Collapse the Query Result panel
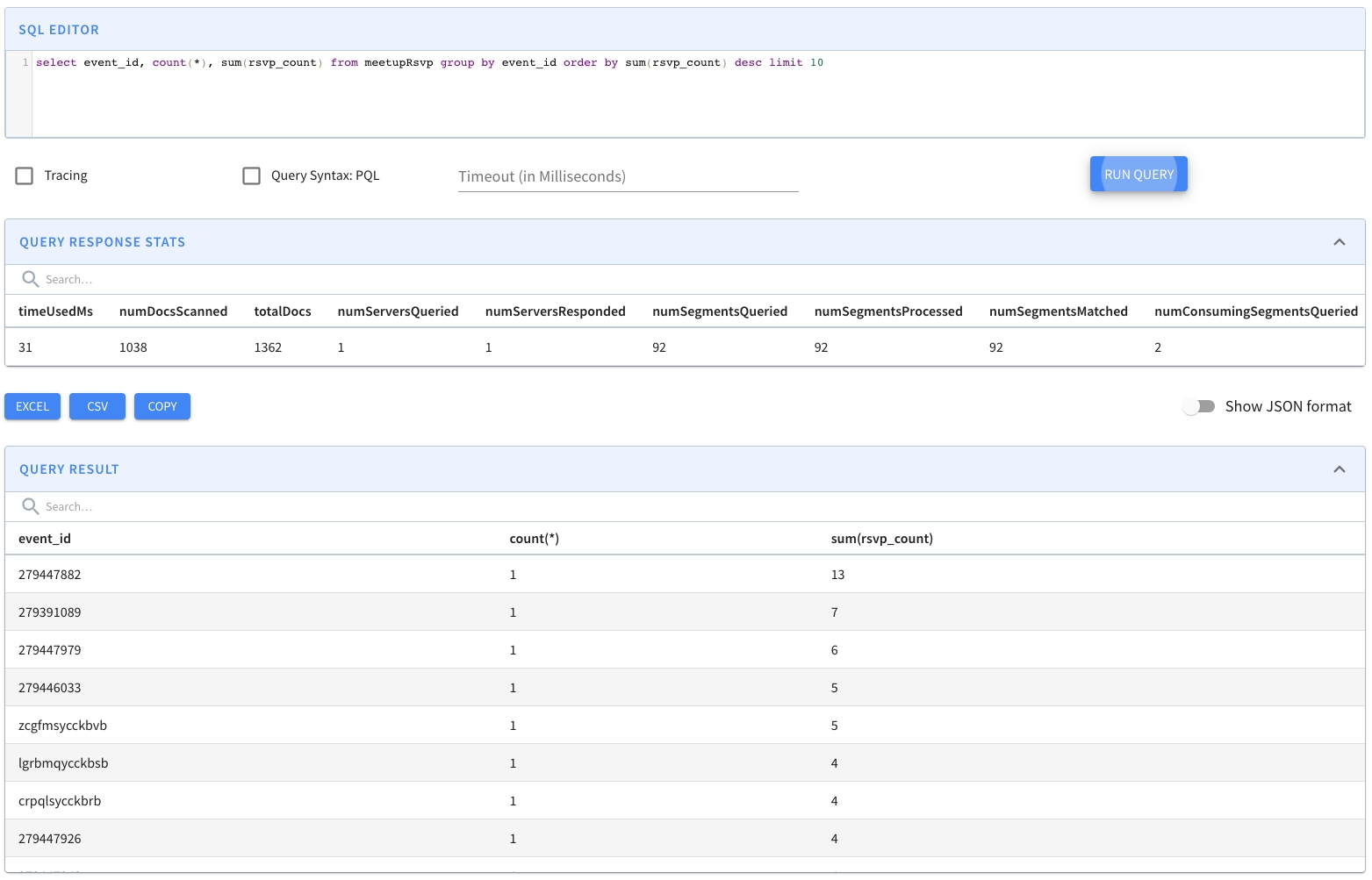Screen dimensions: 1372x880 click(1339, 469)
